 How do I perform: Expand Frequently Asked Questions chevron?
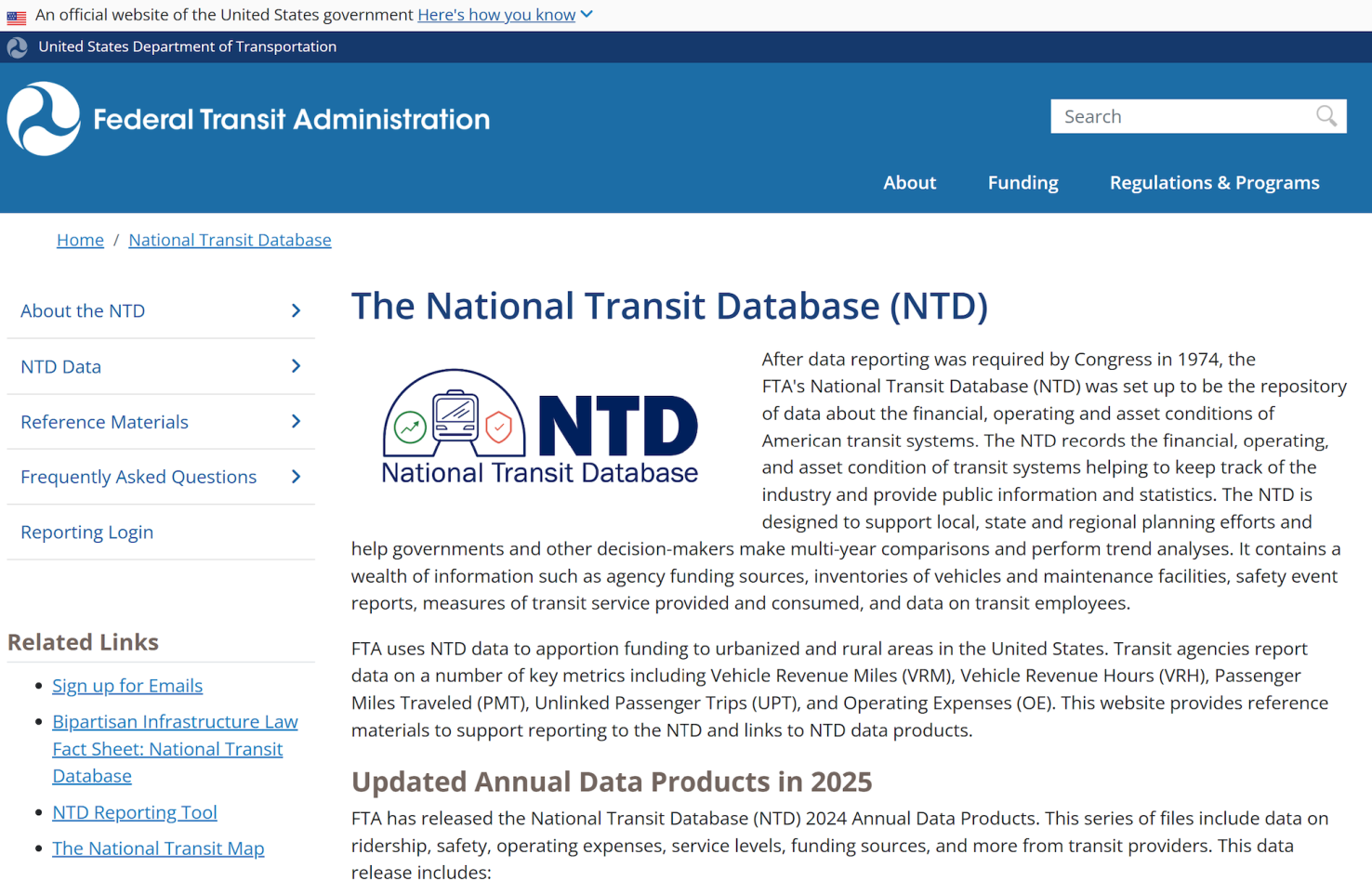click(x=296, y=477)
